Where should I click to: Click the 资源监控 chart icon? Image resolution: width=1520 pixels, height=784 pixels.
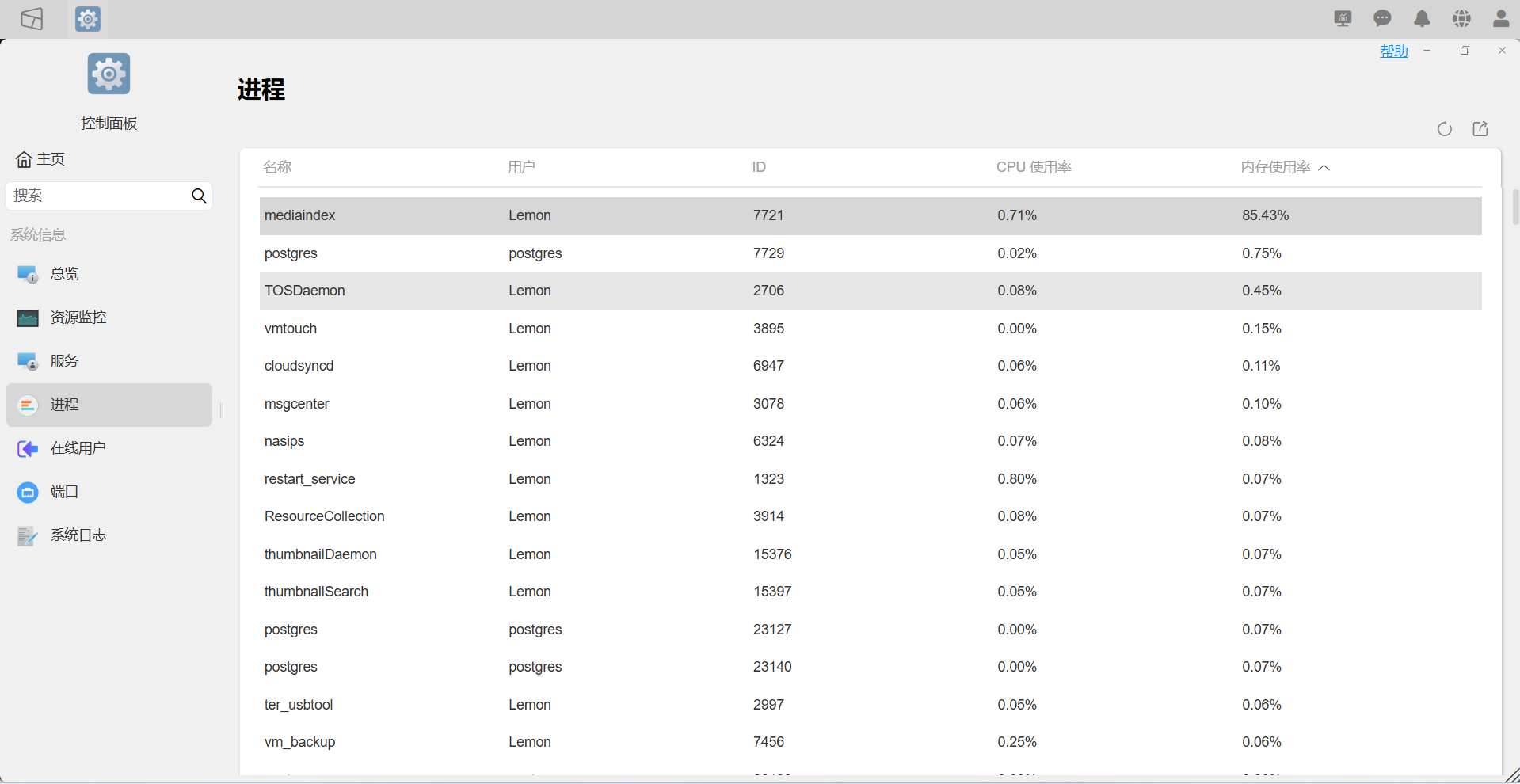[28, 318]
